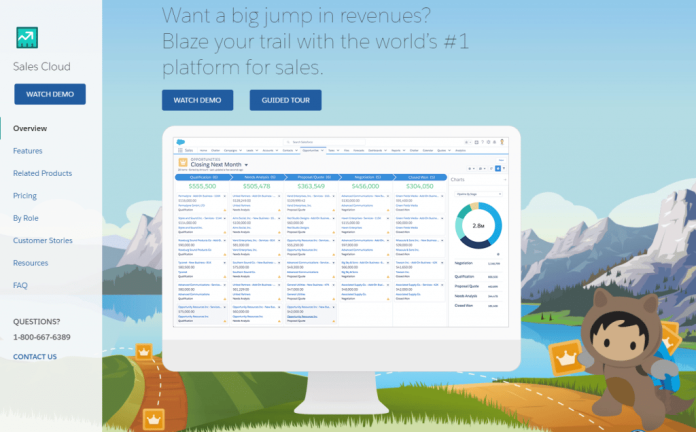Image resolution: width=696 pixels, height=432 pixels.
Task: Go to the Features section
Action: click(x=28, y=151)
